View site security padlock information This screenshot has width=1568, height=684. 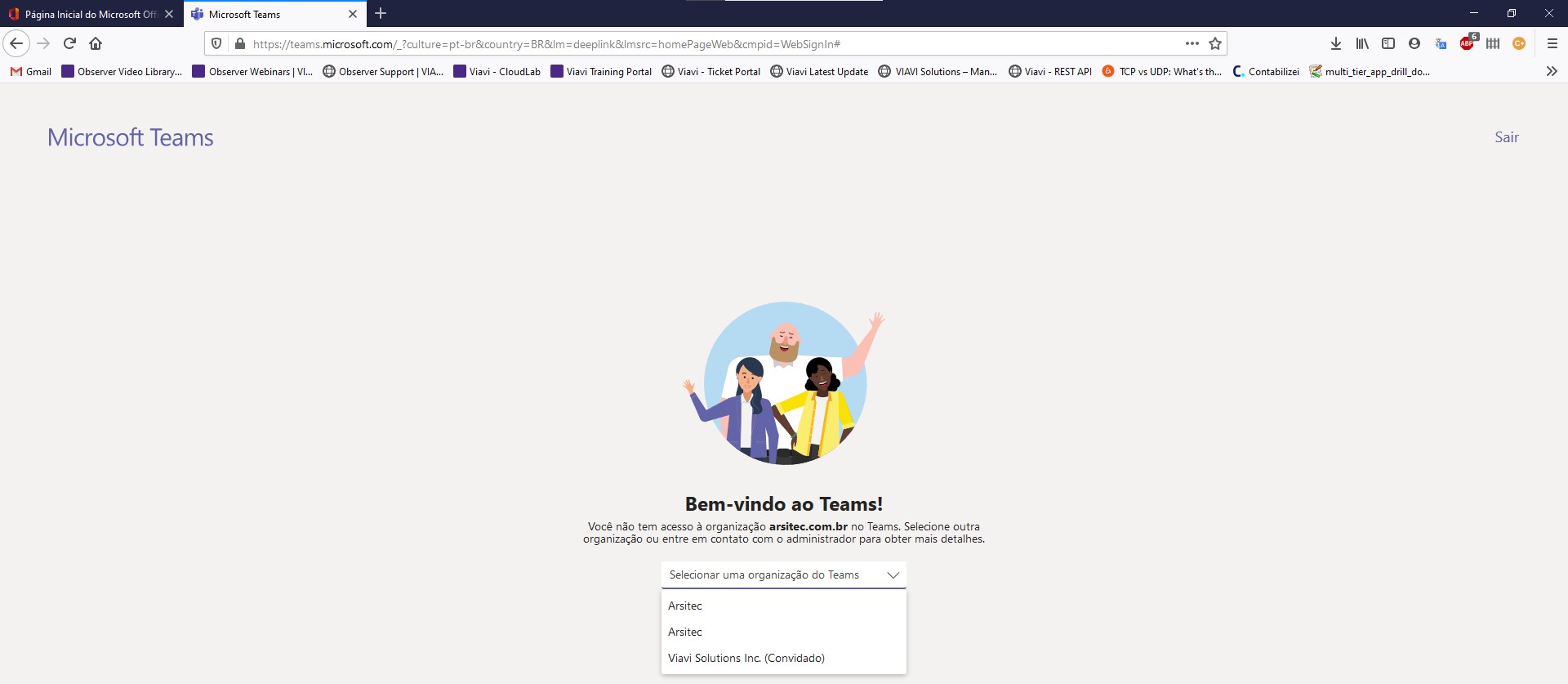tap(239, 43)
